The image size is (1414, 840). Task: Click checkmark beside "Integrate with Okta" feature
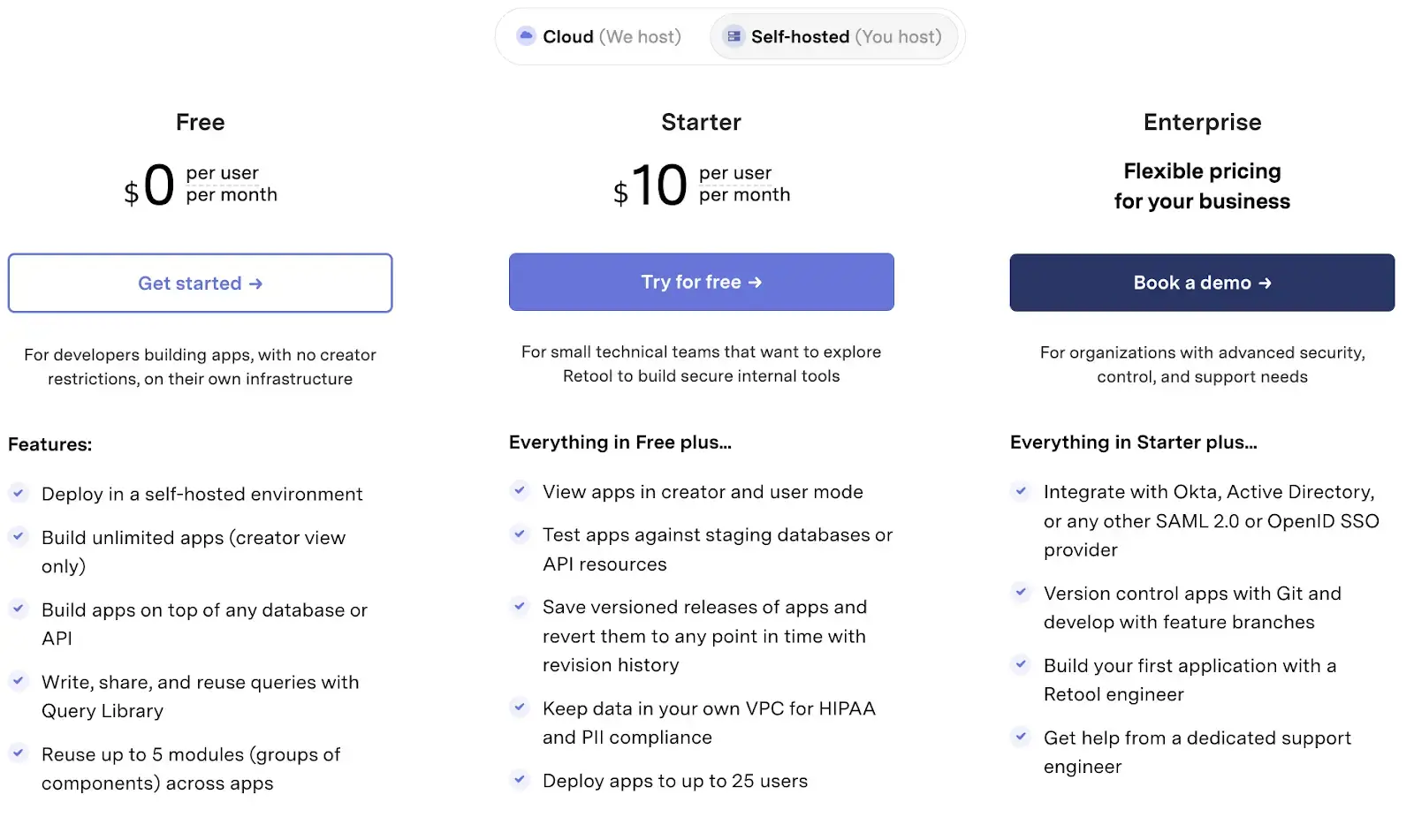coord(1021,490)
